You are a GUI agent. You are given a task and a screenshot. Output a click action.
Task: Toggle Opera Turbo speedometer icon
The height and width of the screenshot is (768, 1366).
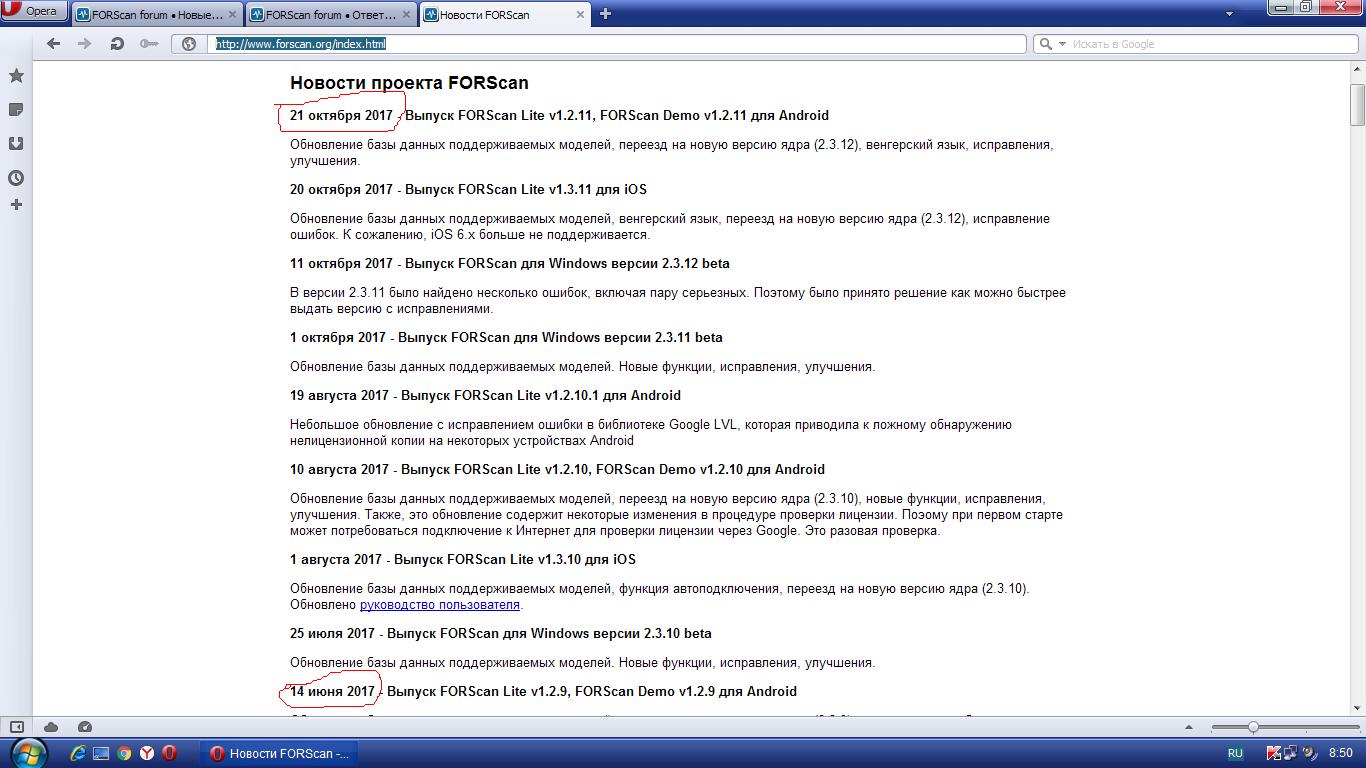point(85,727)
